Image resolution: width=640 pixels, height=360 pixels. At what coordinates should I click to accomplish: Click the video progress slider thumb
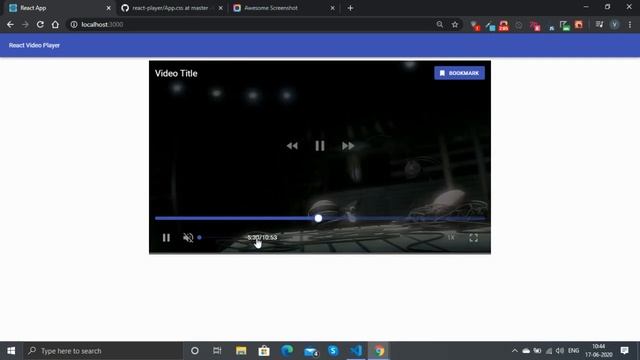pos(318,218)
